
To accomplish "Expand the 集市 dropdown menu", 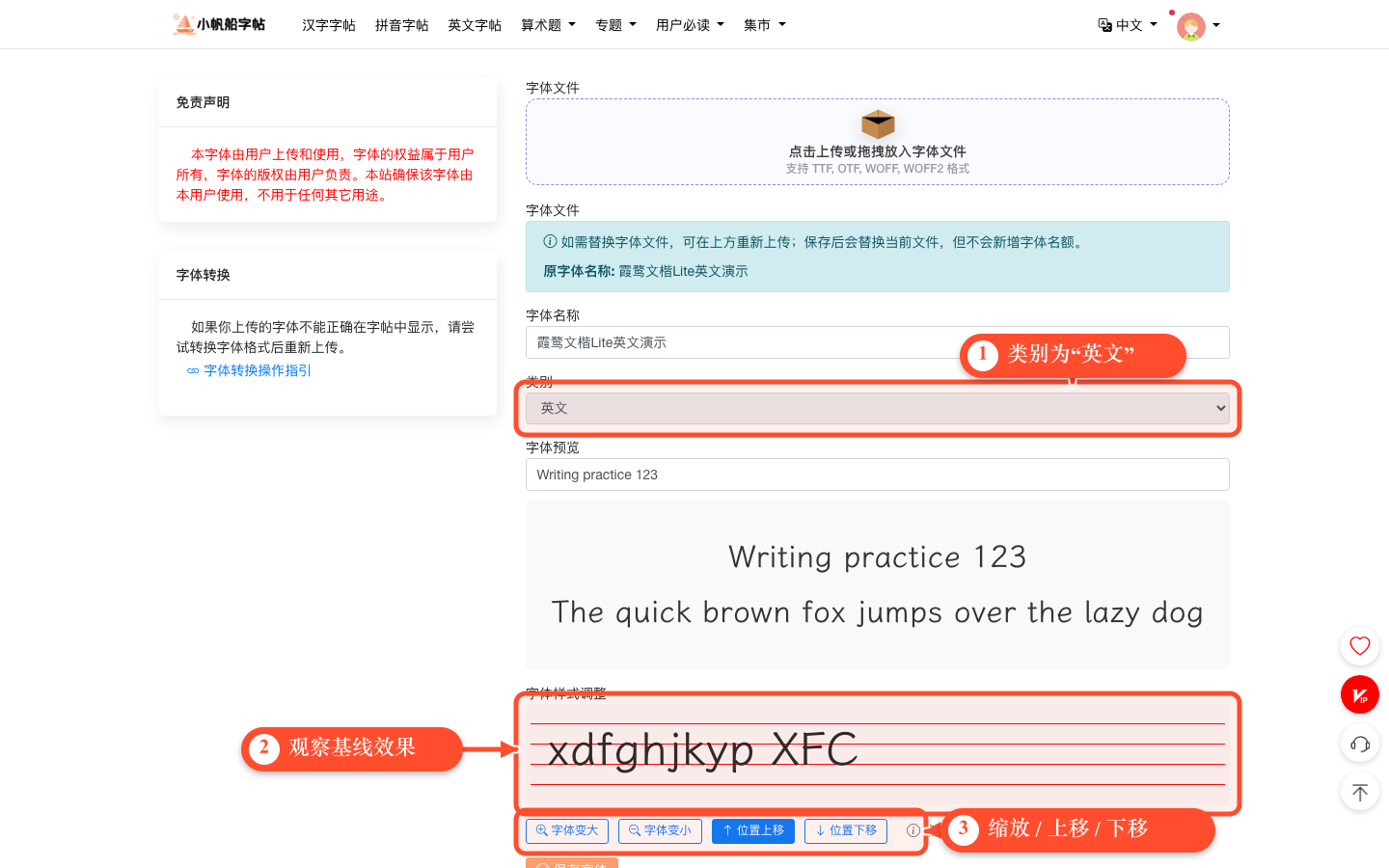I will point(765,25).
